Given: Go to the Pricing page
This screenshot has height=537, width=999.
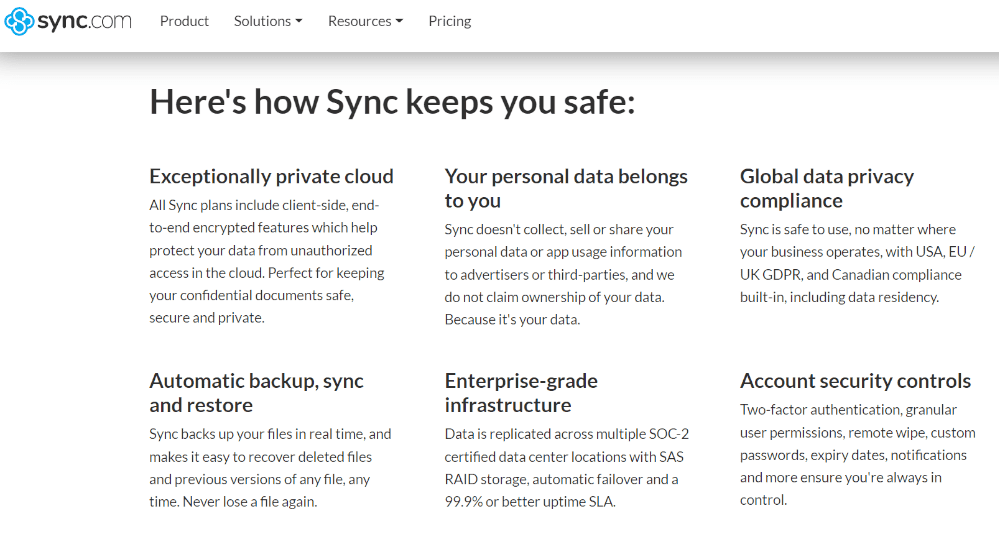Looking at the screenshot, I should click(x=450, y=21).
